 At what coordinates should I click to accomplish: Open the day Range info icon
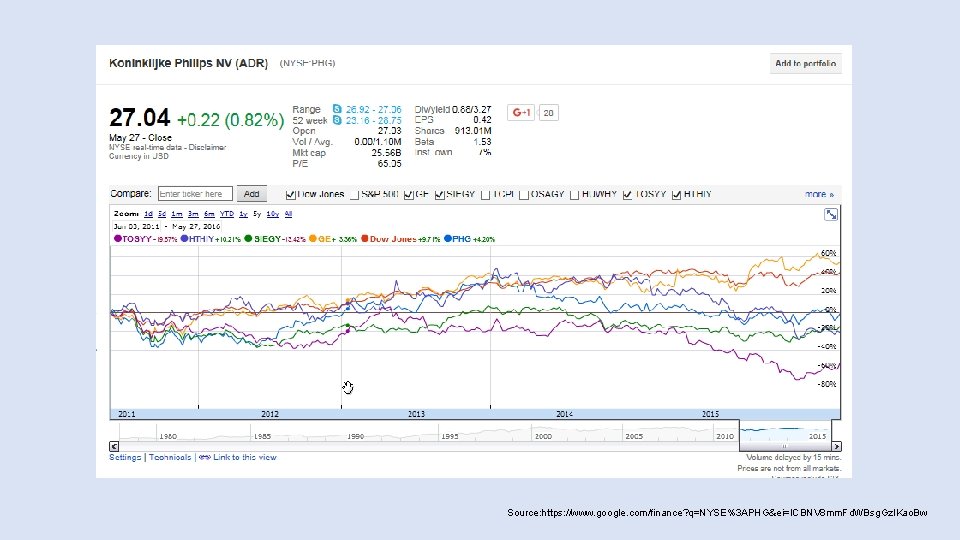coord(337,109)
